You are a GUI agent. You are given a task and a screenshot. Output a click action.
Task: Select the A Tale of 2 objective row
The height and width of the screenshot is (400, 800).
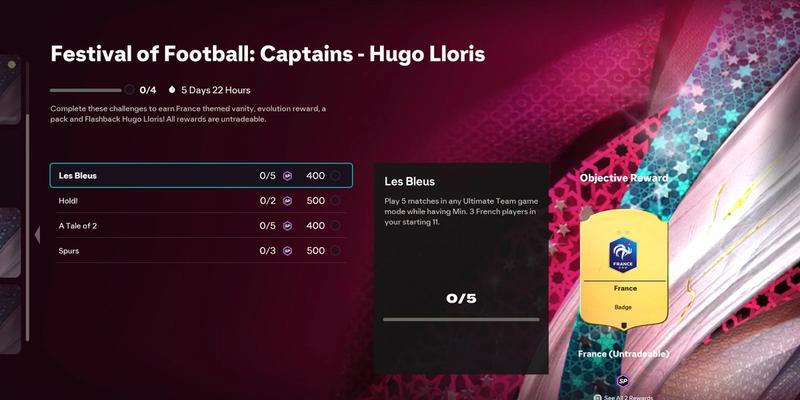coord(201,226)
